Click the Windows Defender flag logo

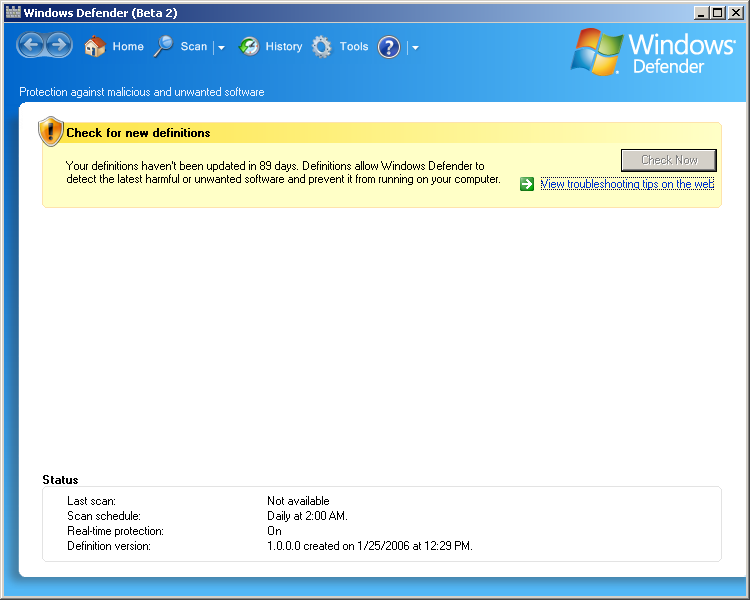(597, 51)
